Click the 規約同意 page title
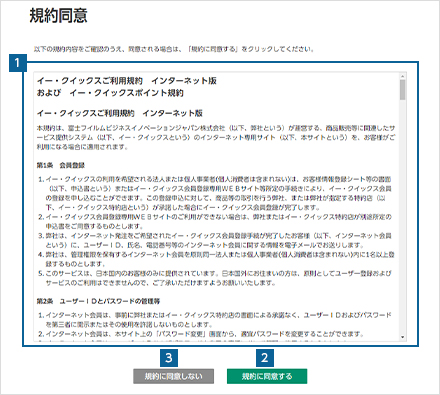Screen dimensions: 440x395 coord(58,16)
